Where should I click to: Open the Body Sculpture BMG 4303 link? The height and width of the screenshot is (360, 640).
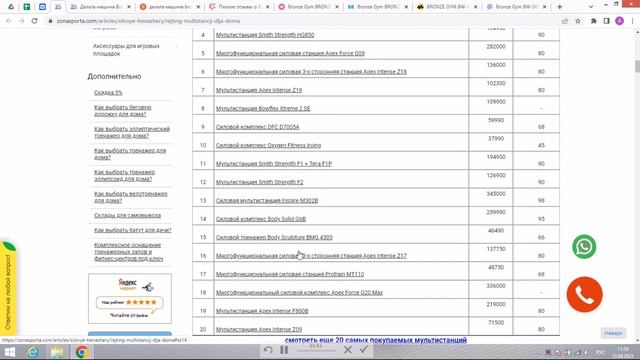click(274, 237)
